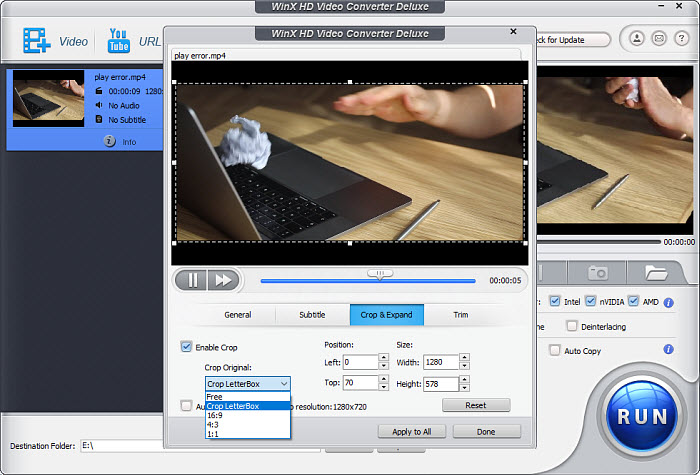Click top-center crop handle
The height and width of the screenshot is (475, 700).
click(x=350, y=82)
